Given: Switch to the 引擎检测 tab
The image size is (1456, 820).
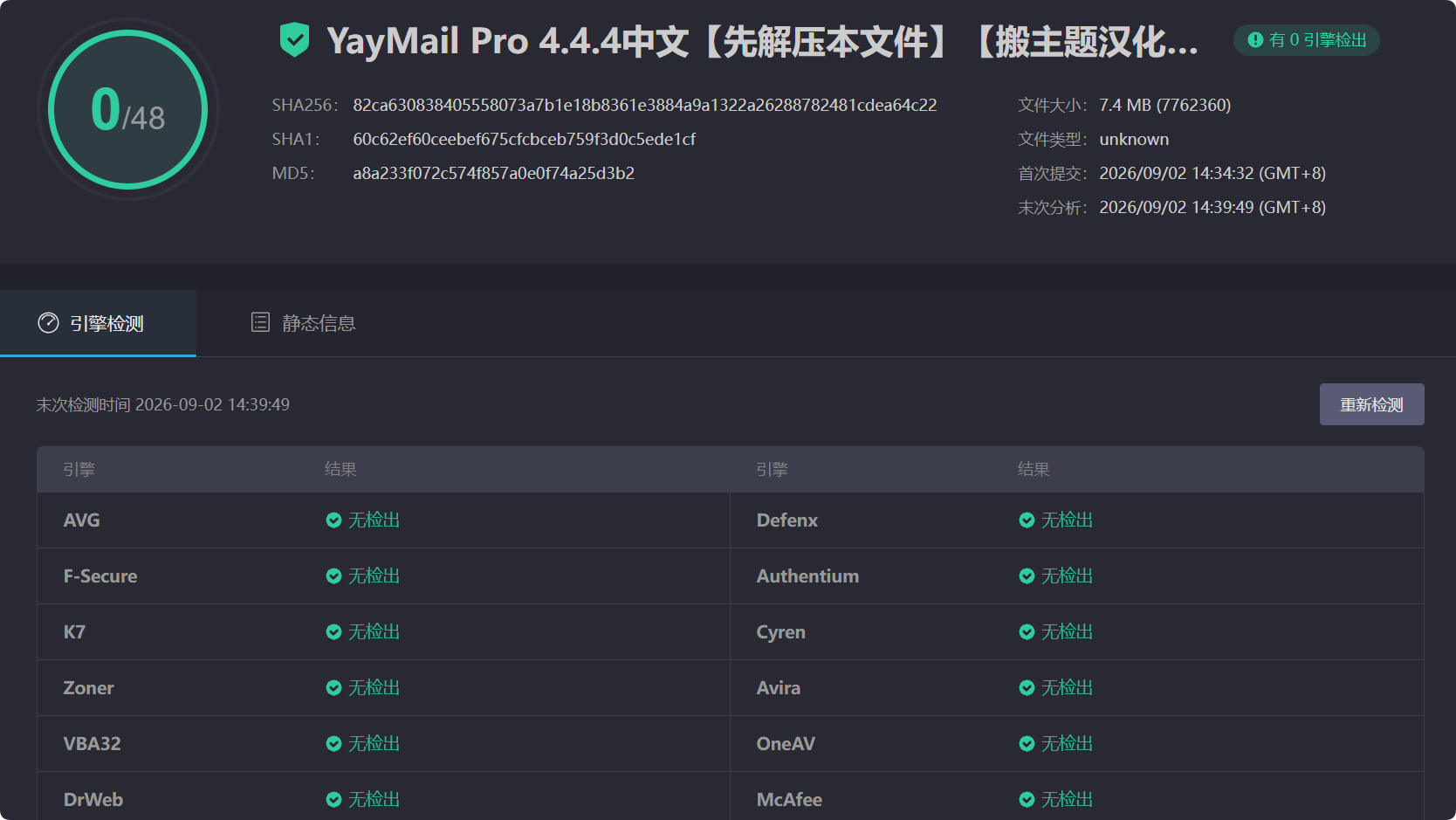Looking at the screenshot, I should 98,323.
